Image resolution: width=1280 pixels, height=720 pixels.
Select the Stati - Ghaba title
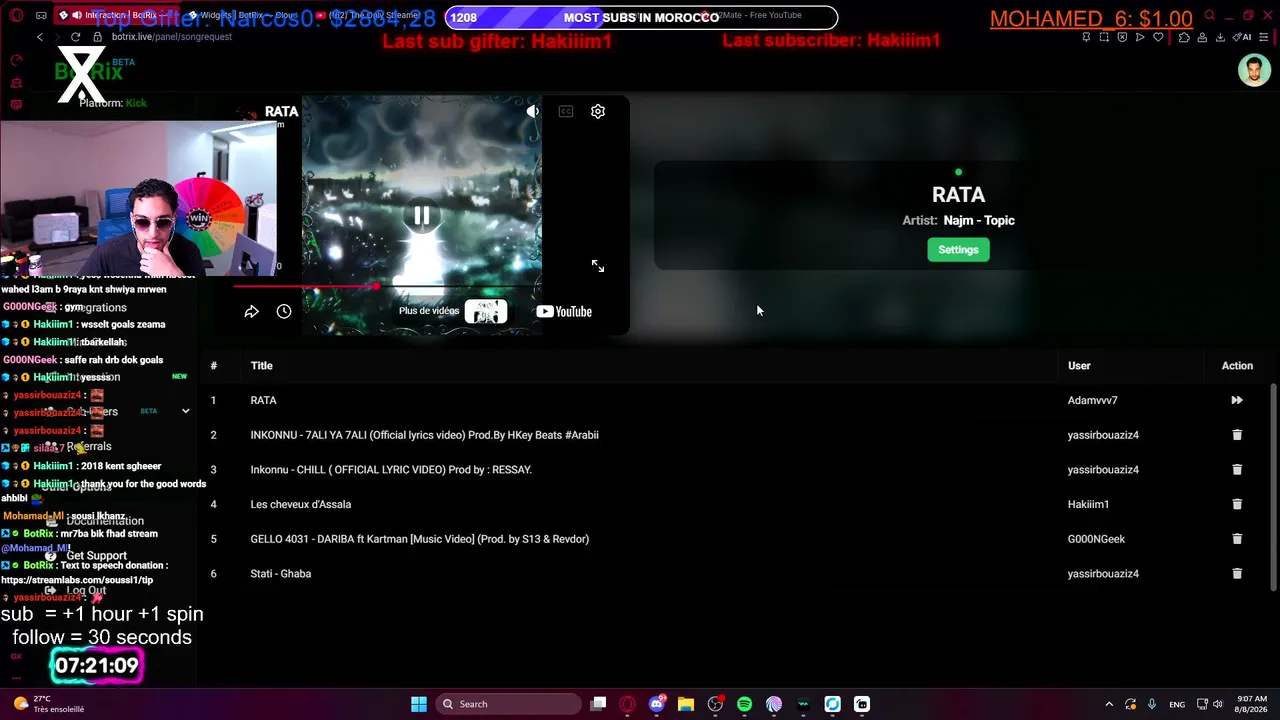(280, 574)
